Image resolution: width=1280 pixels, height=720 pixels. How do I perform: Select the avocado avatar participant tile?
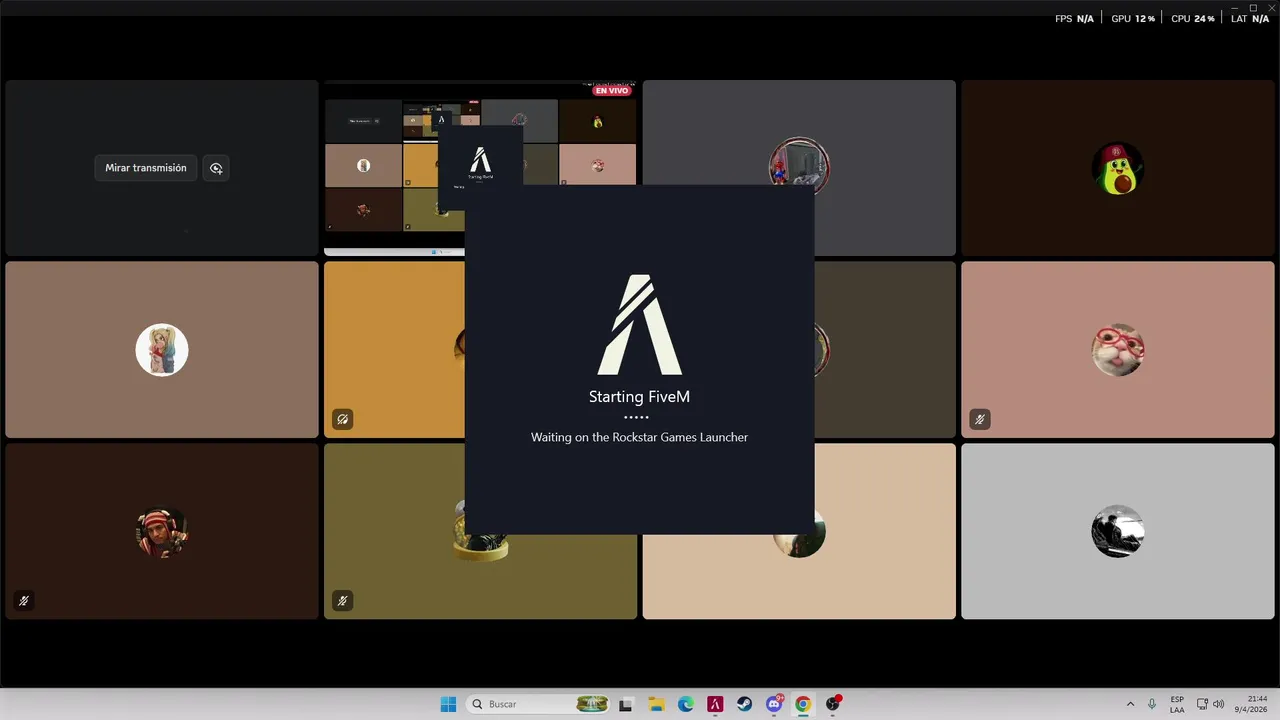[x=1117, y=168]
